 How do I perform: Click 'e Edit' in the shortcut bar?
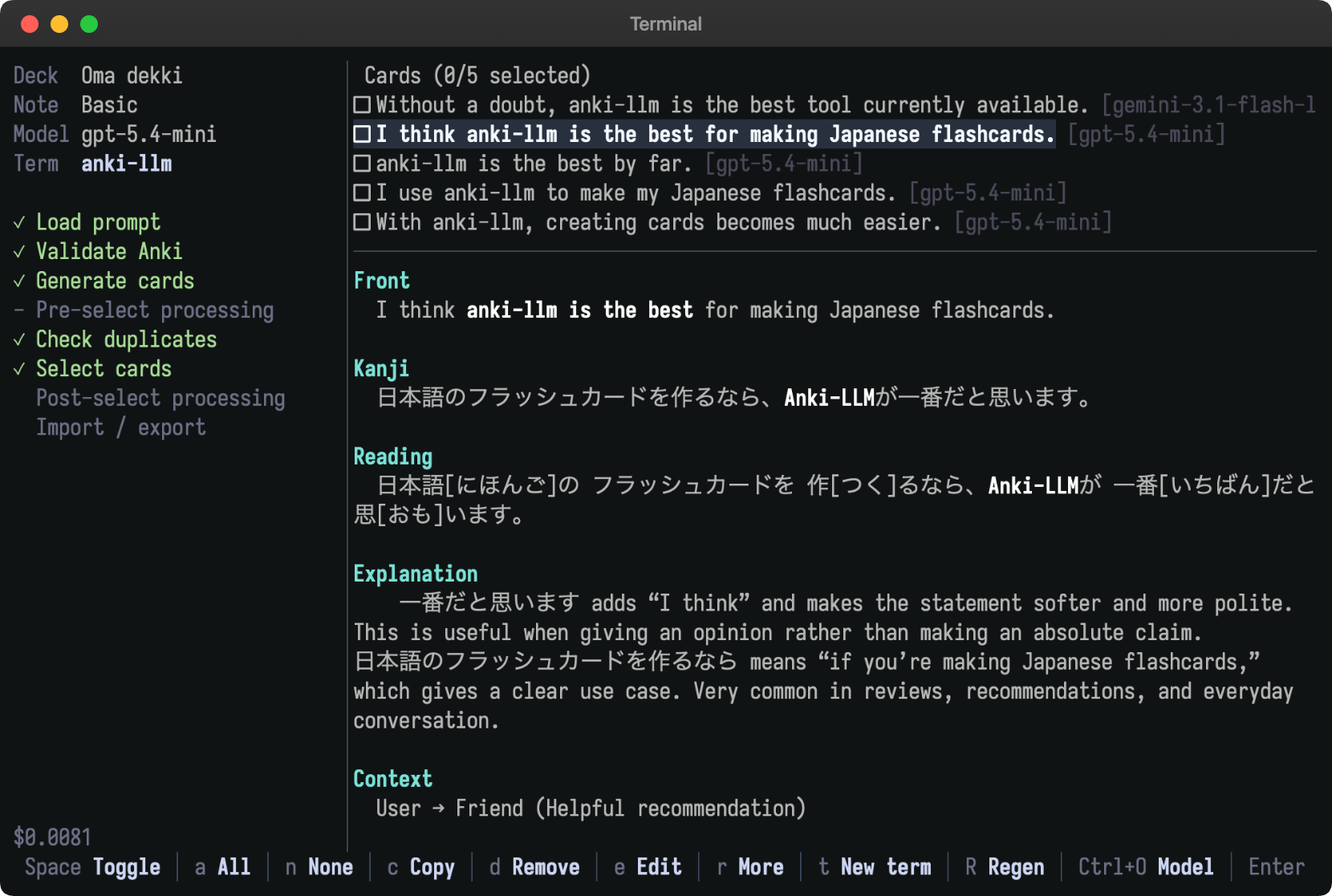click(648, 867)
